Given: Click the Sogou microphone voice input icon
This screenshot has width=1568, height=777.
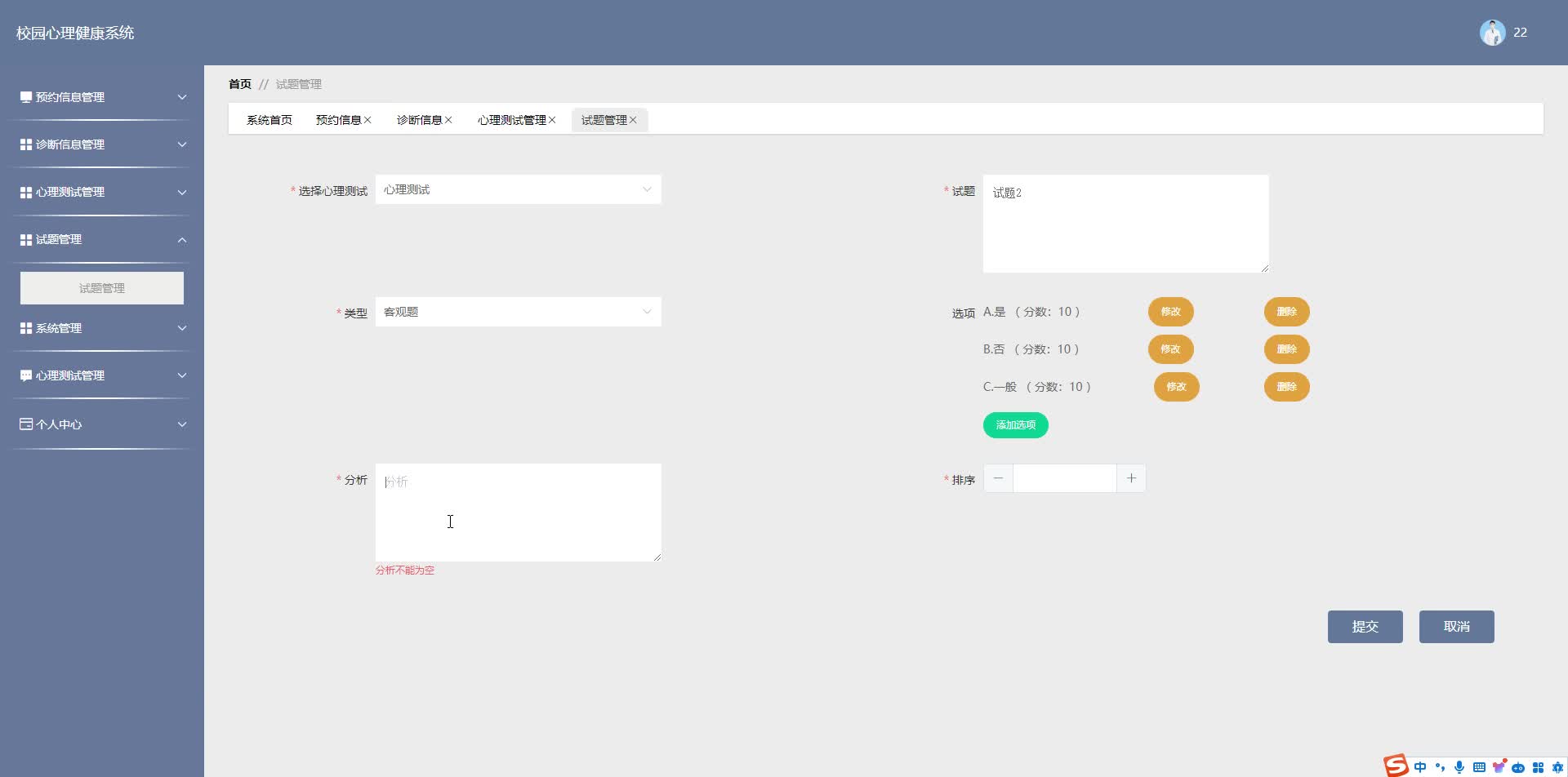Looking at the screenshot, I should pyautogui.click(x=1459, y=767).
